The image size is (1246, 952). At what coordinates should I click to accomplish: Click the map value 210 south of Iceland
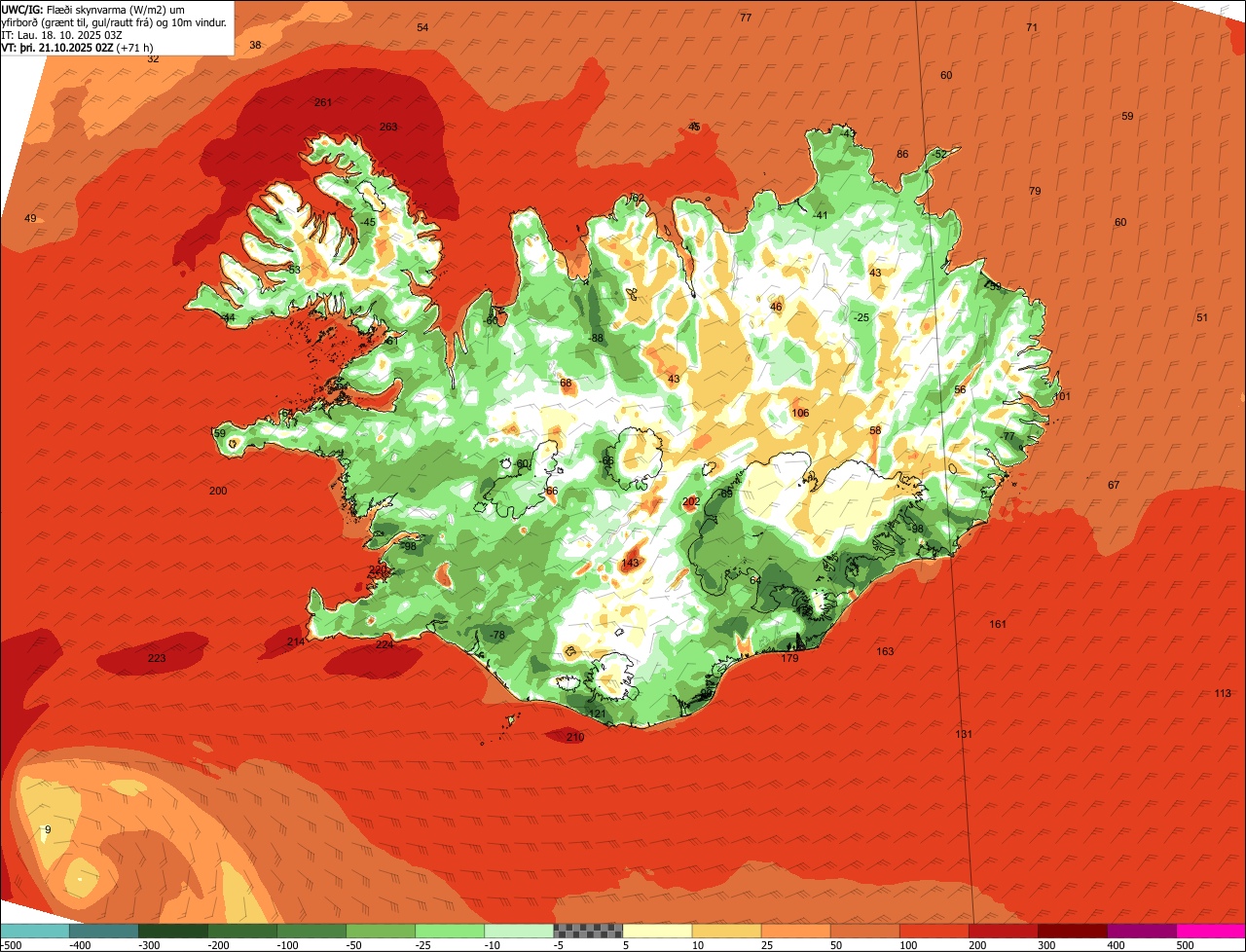pyautogui.click(x=575, y=738)
